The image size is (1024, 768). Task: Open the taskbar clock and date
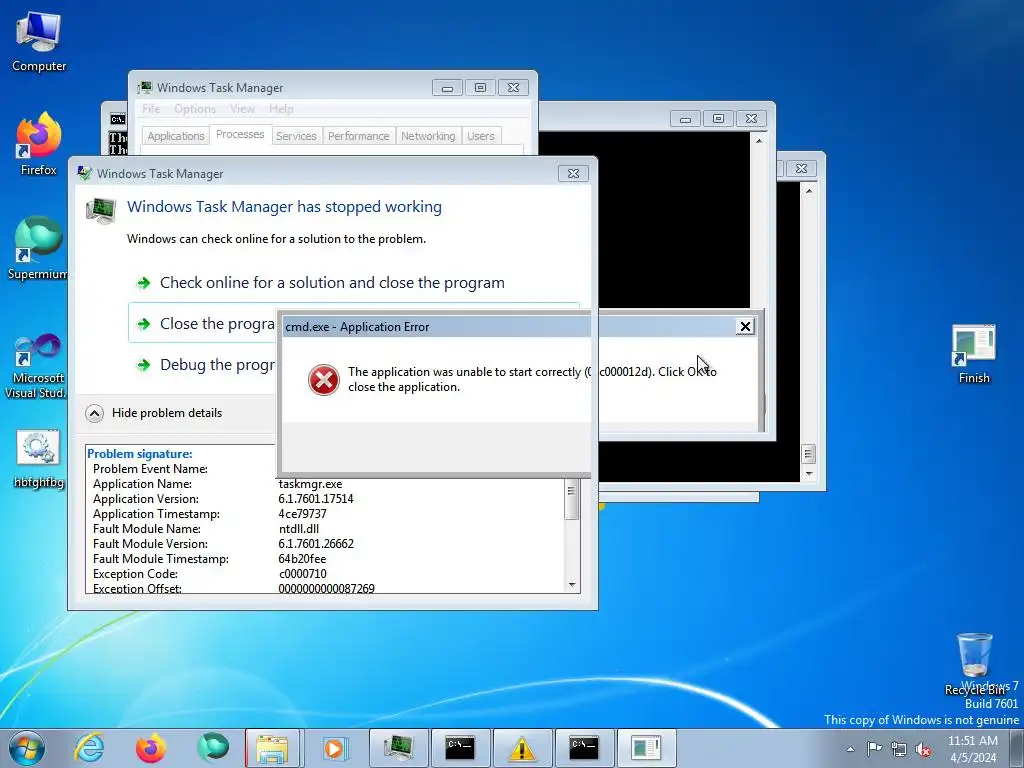pos(973,748)
